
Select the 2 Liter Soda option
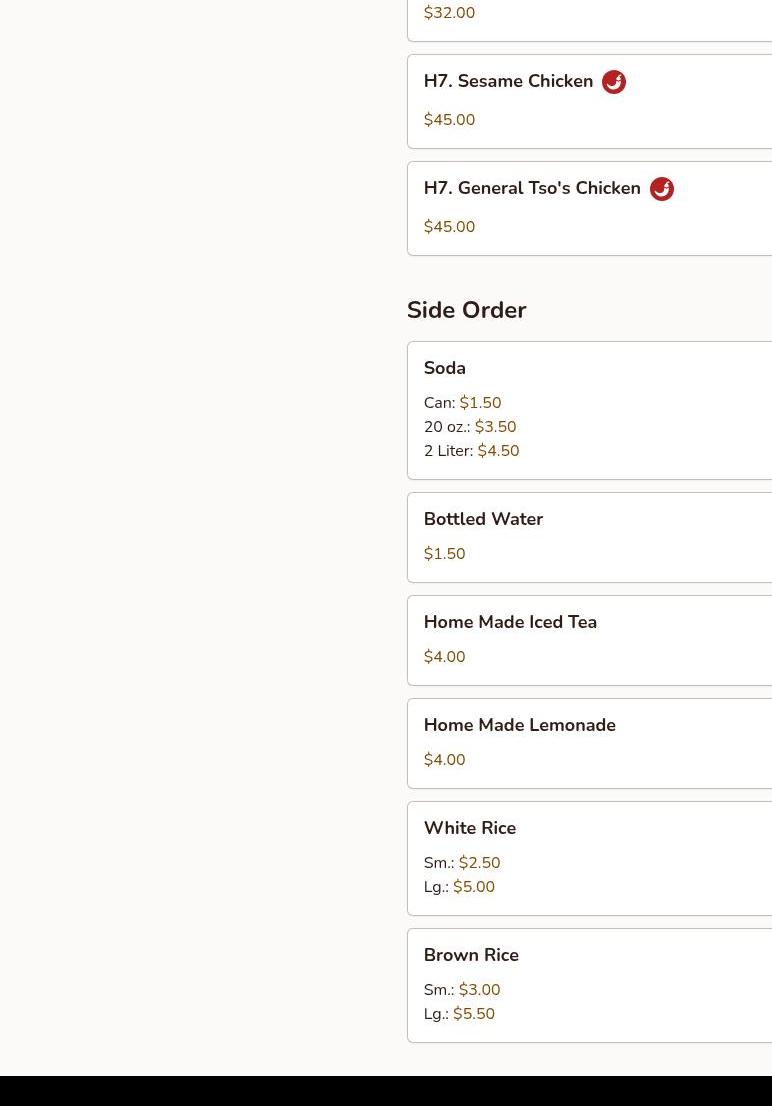point(471,451)
